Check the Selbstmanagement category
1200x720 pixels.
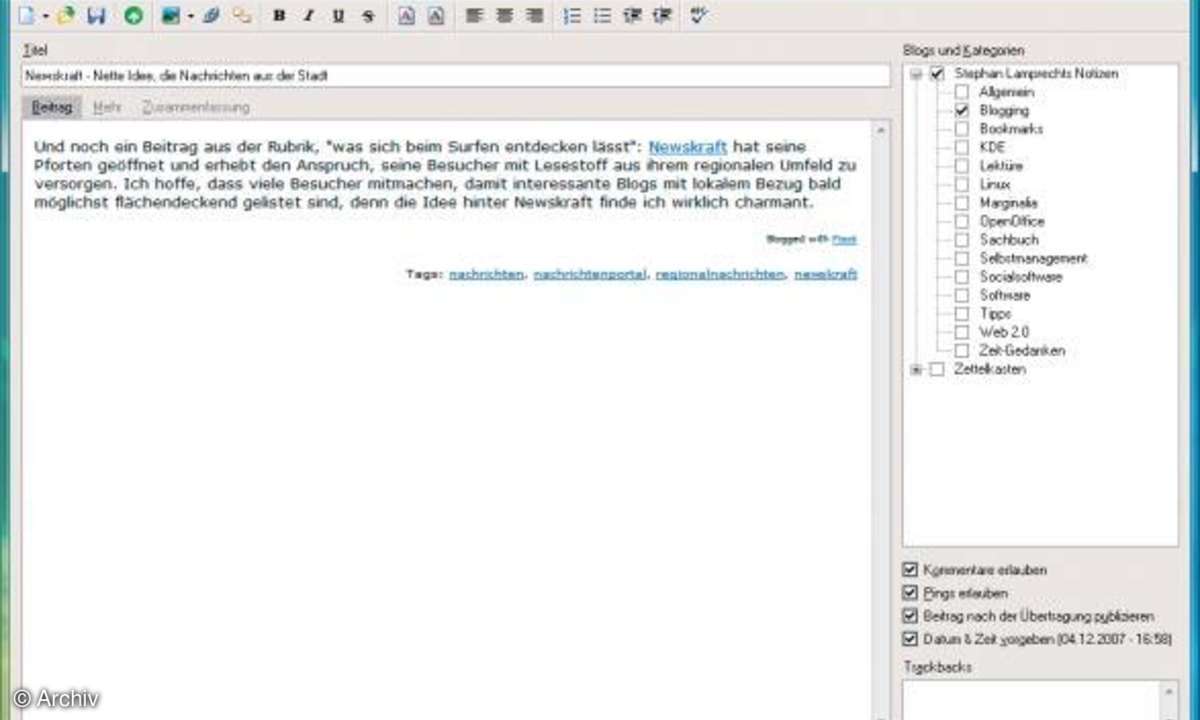pos(961,259)
